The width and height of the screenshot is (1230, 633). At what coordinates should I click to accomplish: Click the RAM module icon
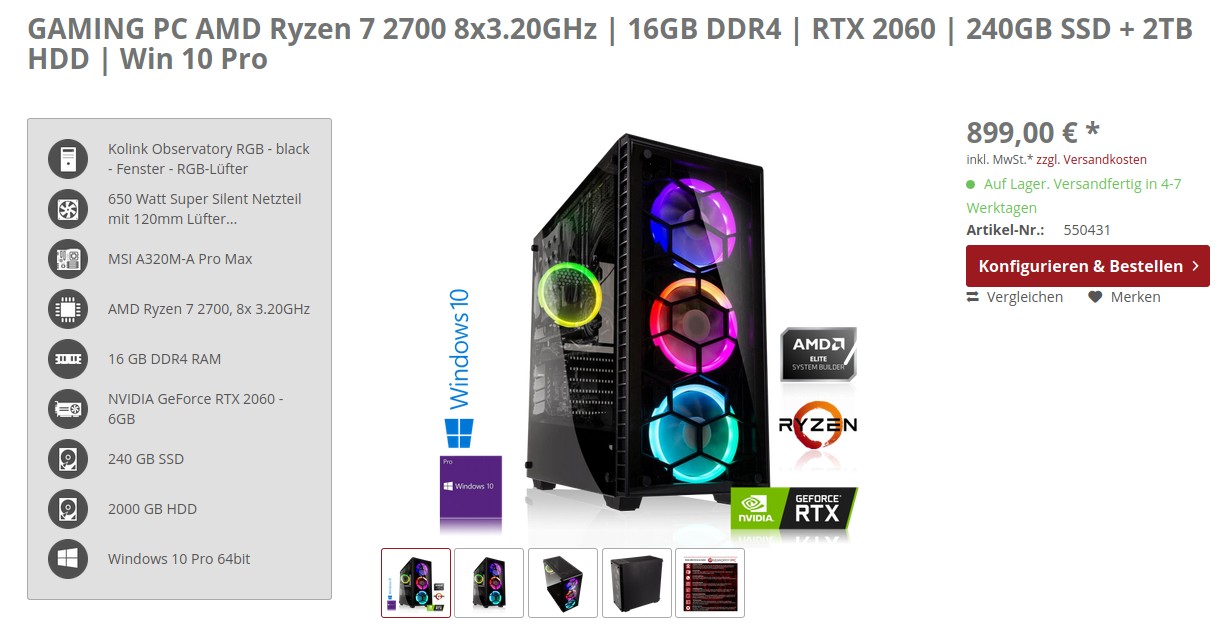[x=68, y=358]
